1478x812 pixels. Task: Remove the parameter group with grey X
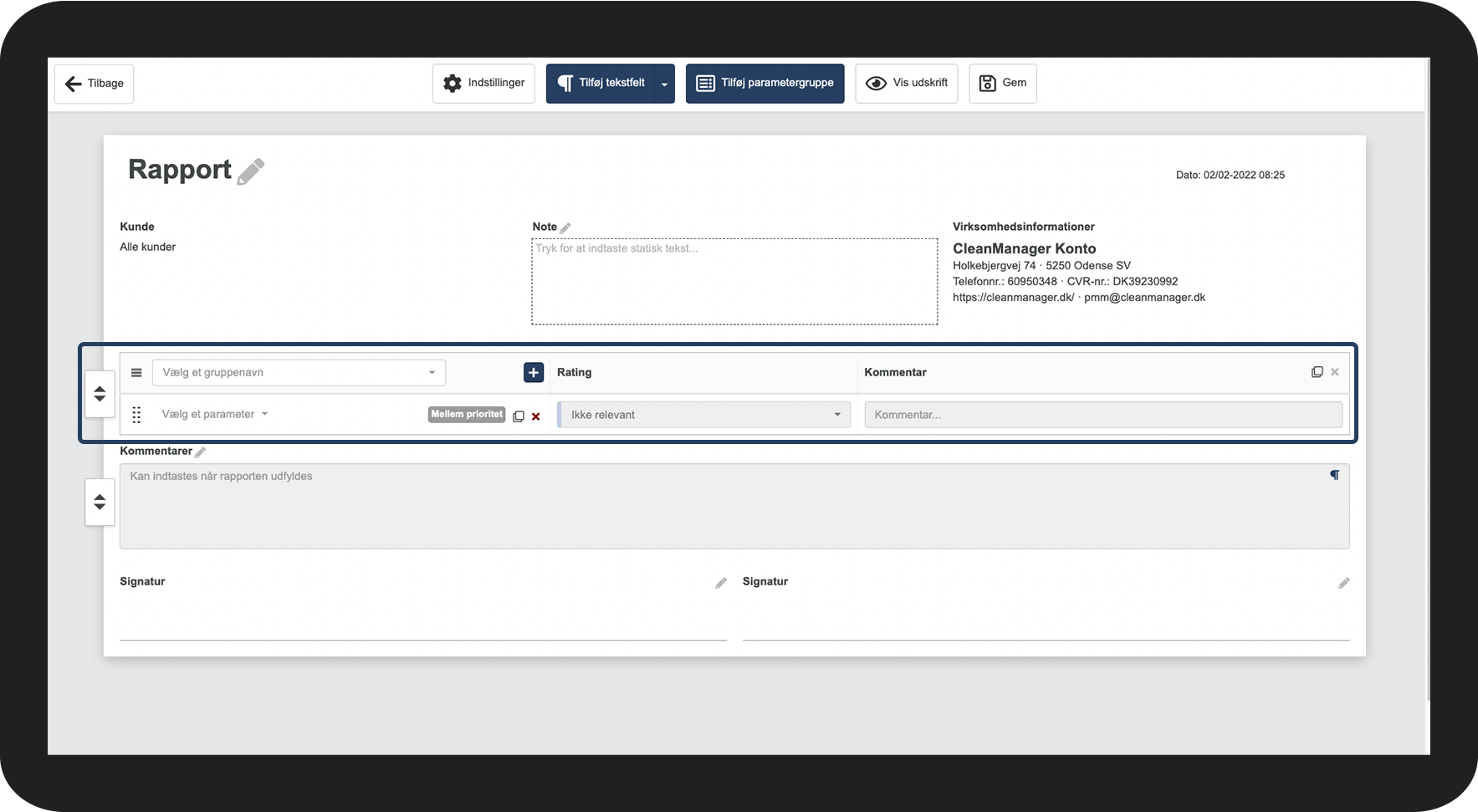[x=1335, y=372]
